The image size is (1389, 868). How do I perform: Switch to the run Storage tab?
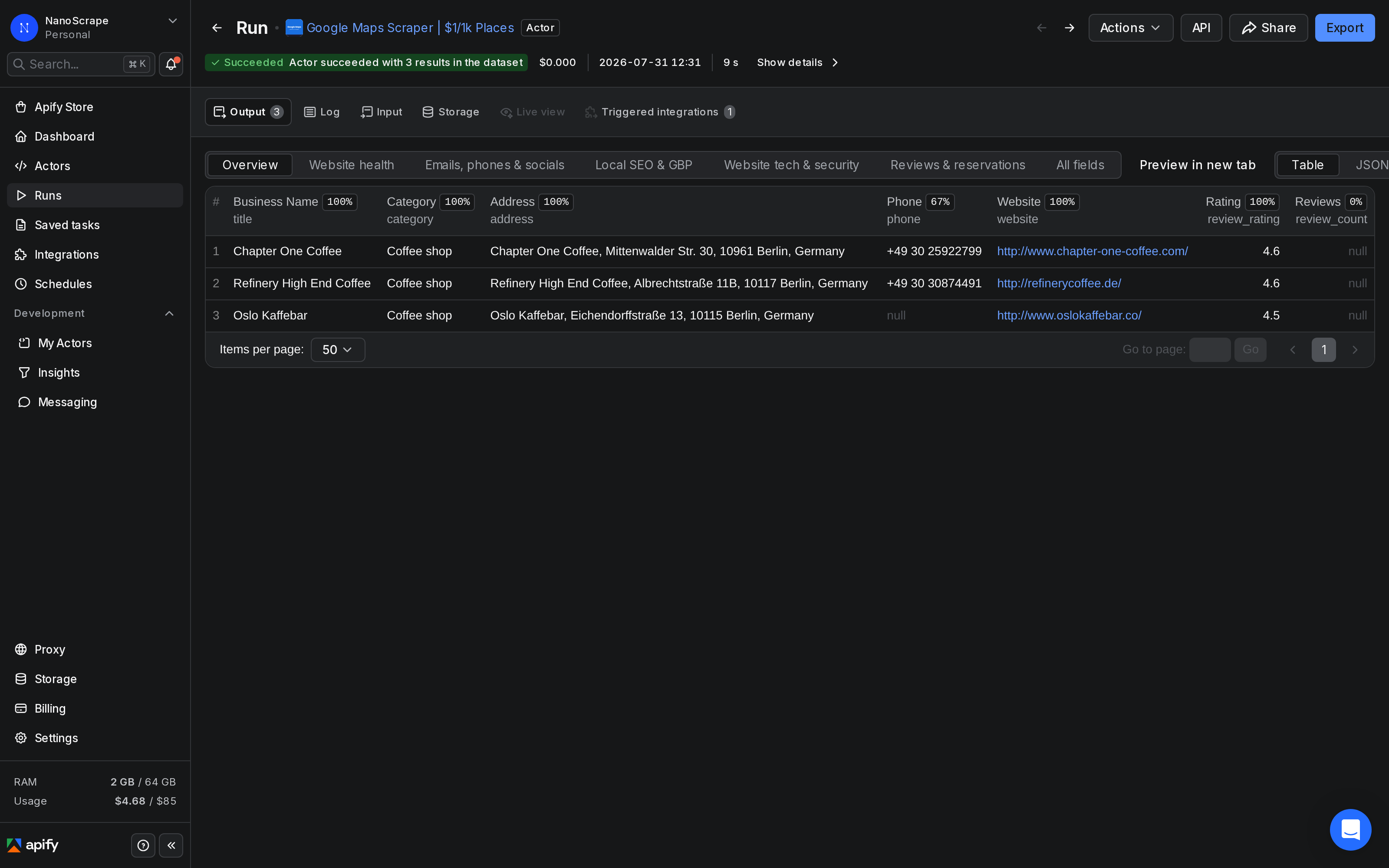tap(451, 112)
